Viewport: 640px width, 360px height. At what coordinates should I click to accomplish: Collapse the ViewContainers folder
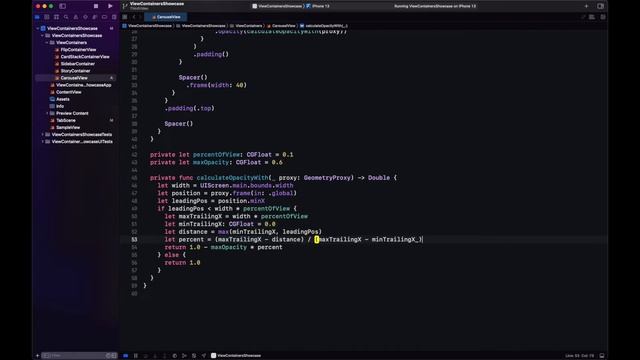47,42
